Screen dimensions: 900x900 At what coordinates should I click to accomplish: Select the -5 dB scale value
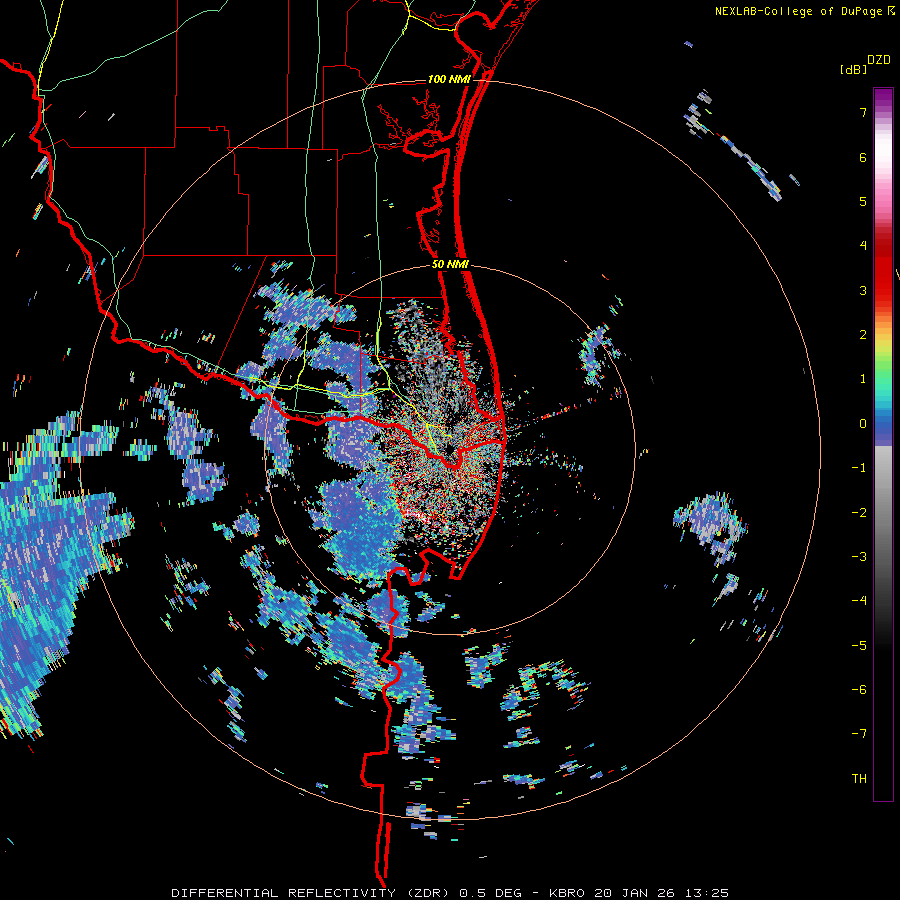tap(859, 646)
